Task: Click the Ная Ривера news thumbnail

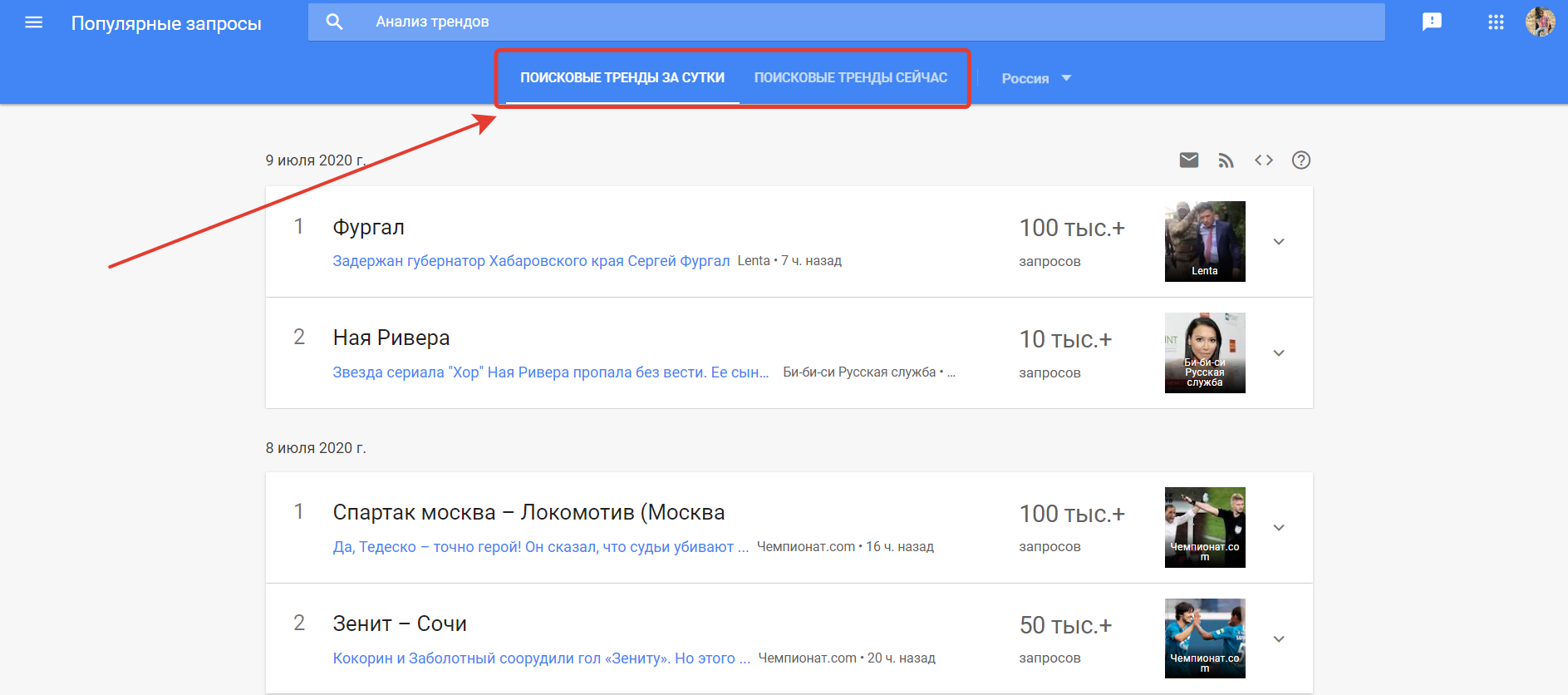Action: (x=1204, y=352)
